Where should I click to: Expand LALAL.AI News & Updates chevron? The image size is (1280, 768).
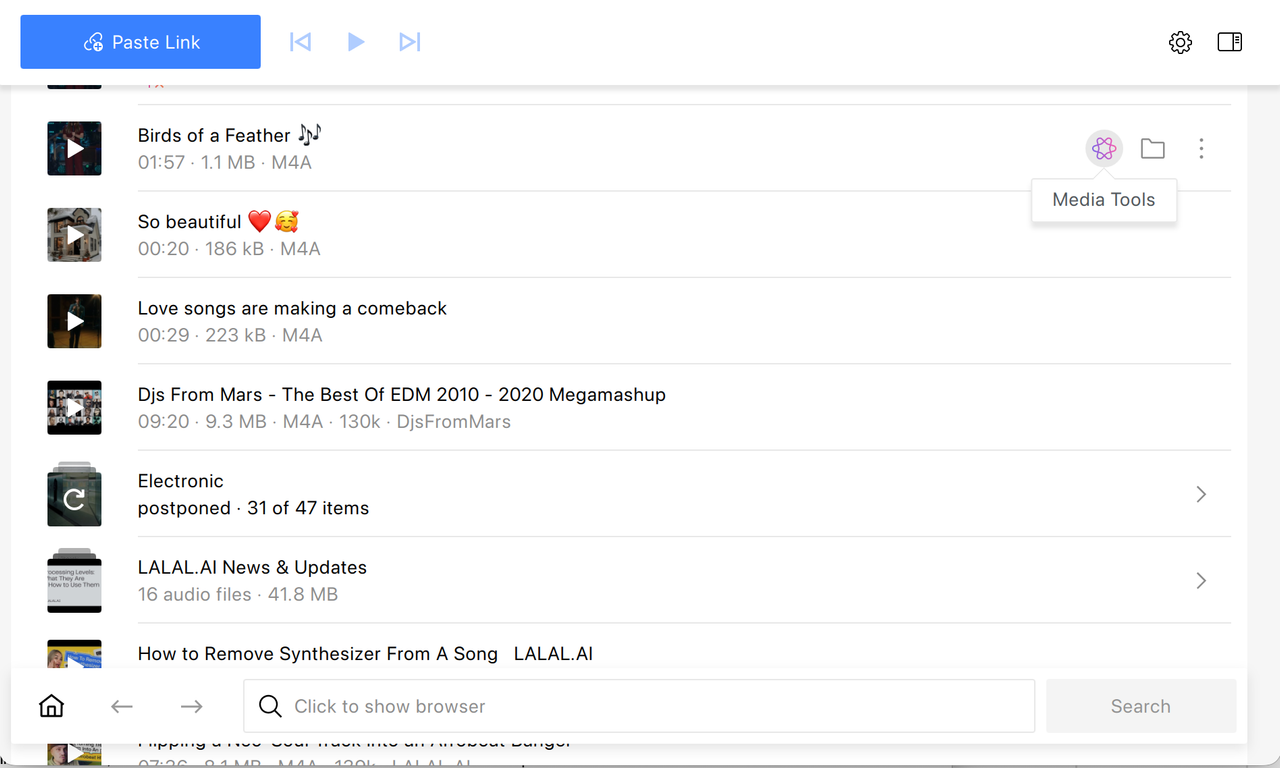[1201, 580]
